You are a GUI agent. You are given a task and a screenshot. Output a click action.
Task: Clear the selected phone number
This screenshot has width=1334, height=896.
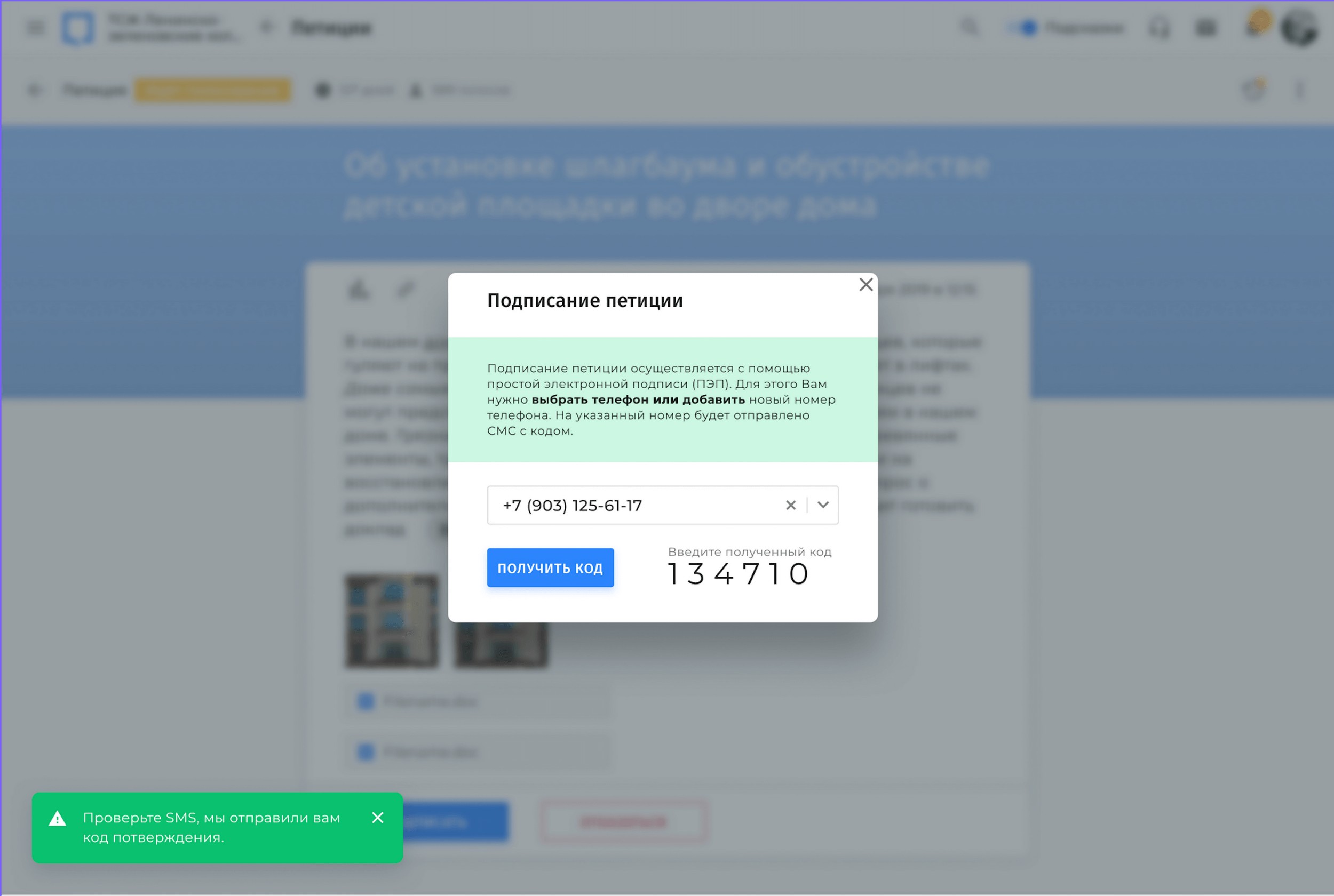click(x=790, y=505)
